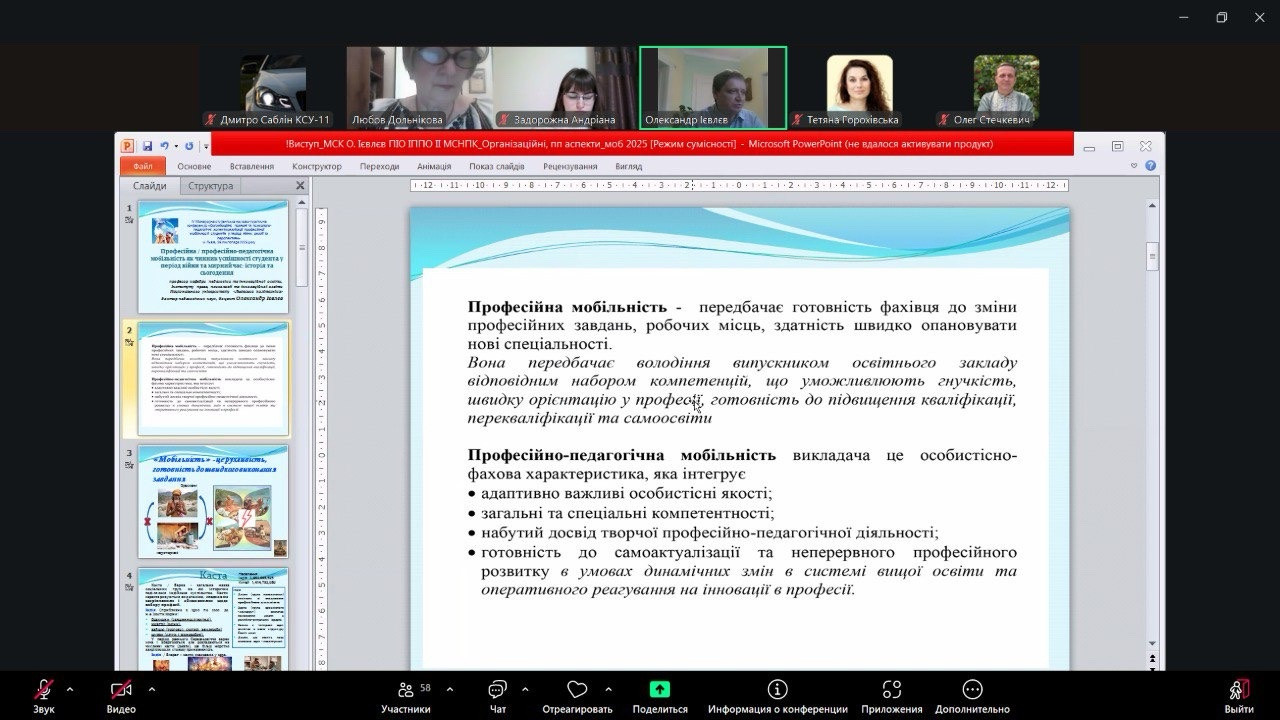1280x720 pixels.
Task: Open the Участники participants list
Action: [x=406, y=690]
